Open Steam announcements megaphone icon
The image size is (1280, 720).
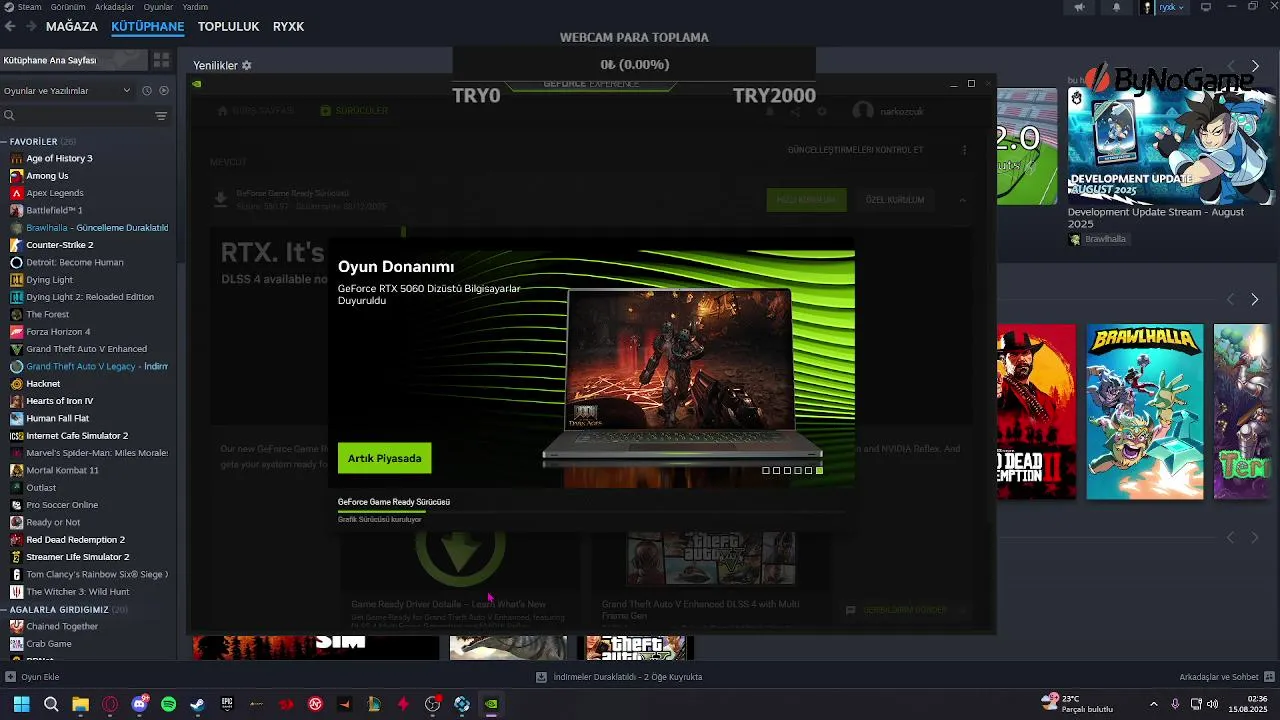click(1079, 7)
